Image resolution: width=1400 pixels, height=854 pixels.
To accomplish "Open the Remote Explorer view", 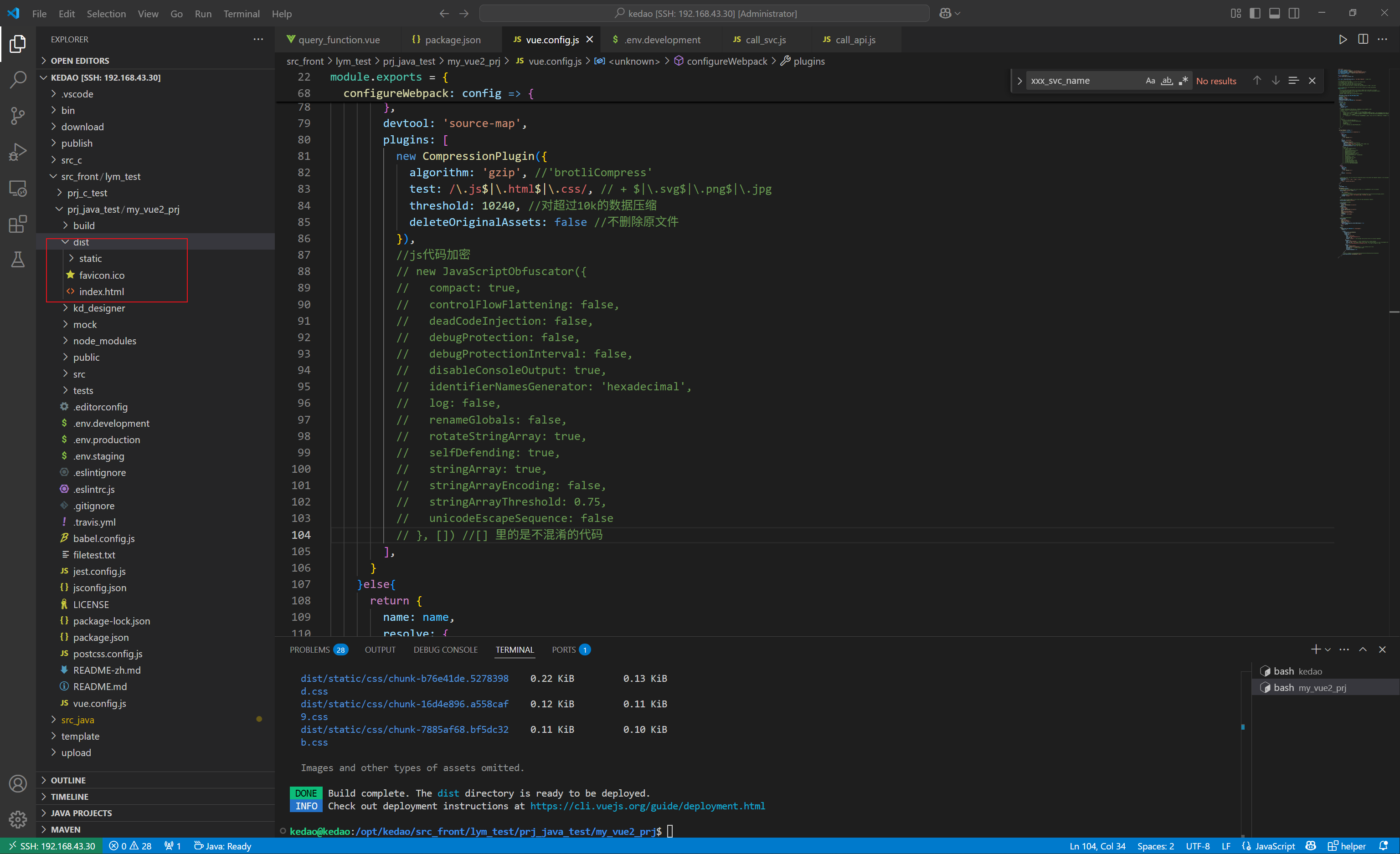I will tap(18, 188).
